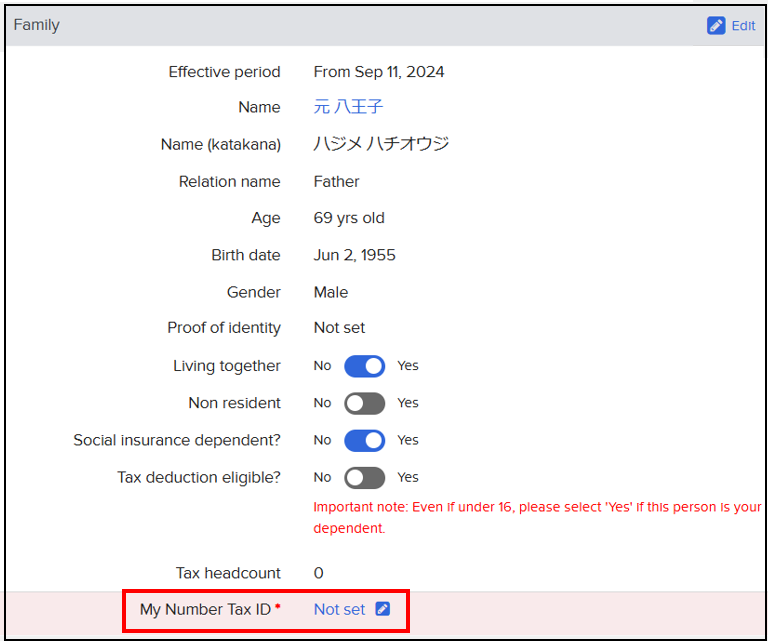
Task: Disable the Living together switch
Action: (364, 366)
